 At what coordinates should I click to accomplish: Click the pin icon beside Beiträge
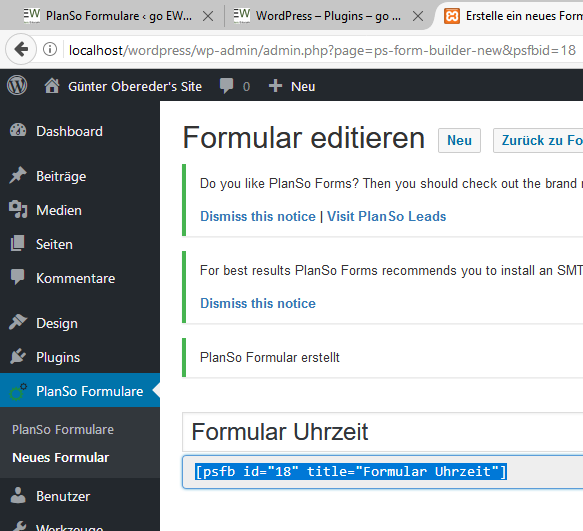pos(18,176)
